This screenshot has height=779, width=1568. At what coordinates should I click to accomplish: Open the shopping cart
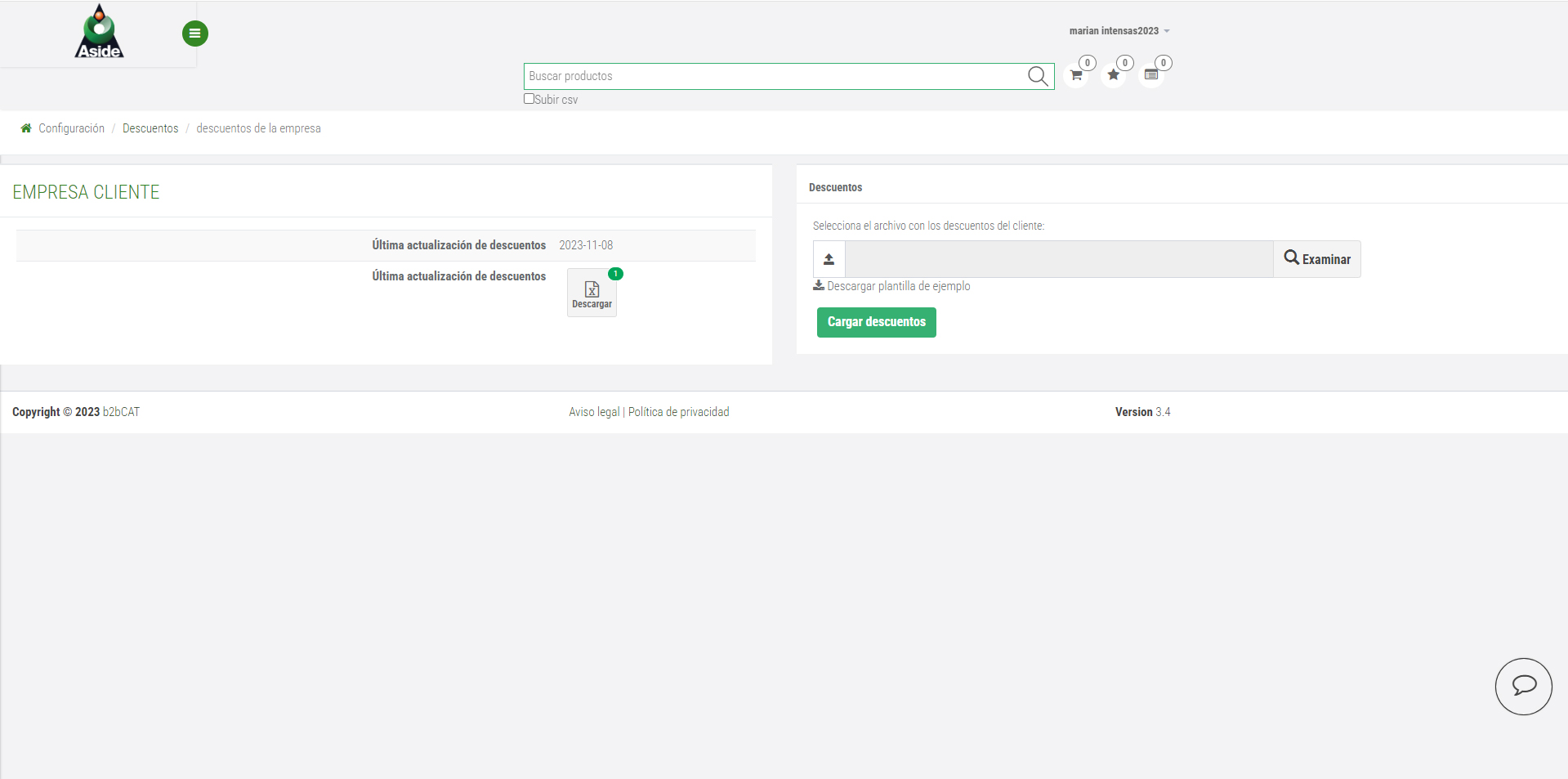point(1076,75)
